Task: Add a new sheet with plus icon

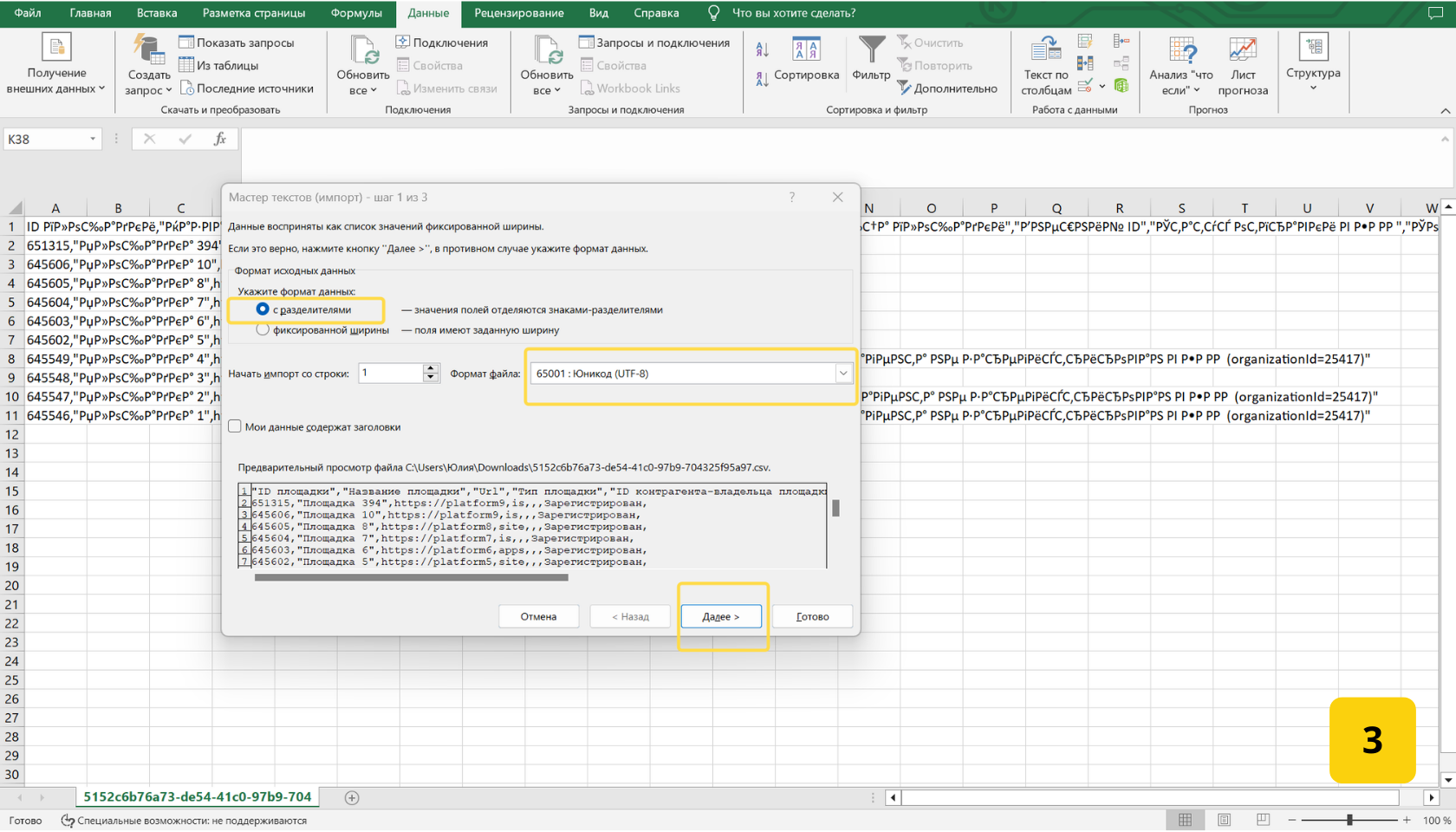Action: click(x=352, y=797)
